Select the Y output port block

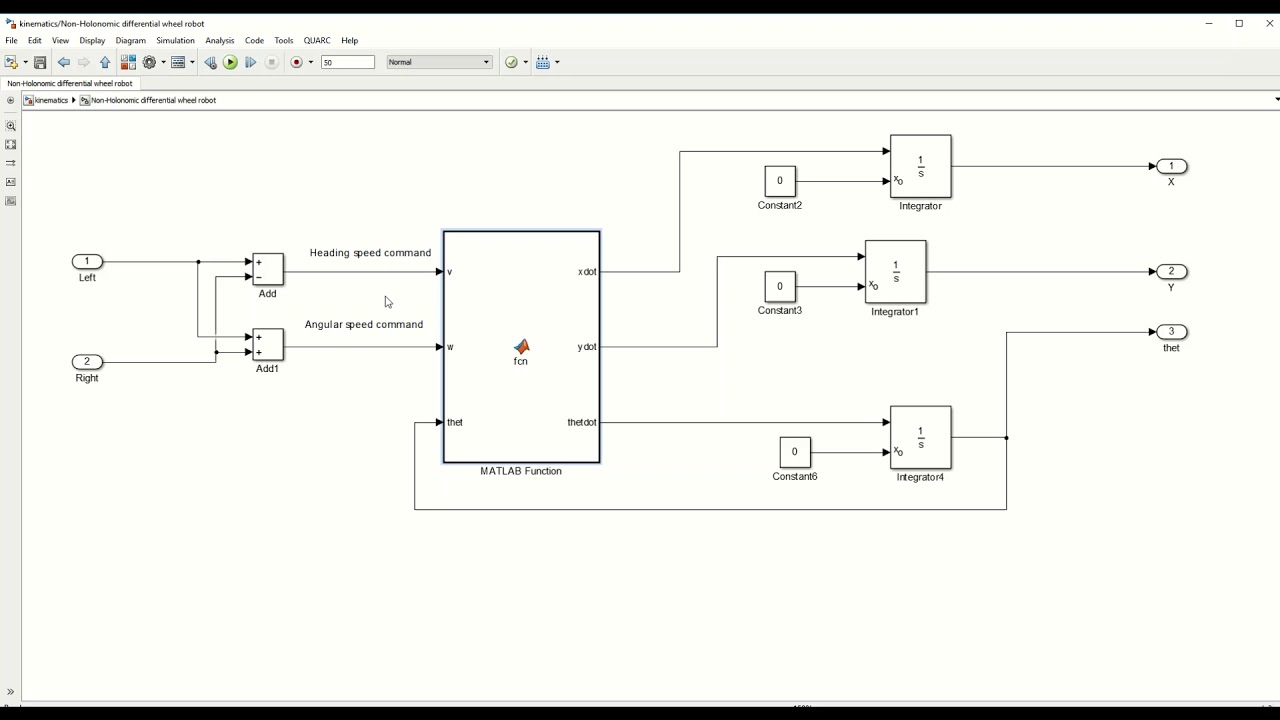[1172, 272]
